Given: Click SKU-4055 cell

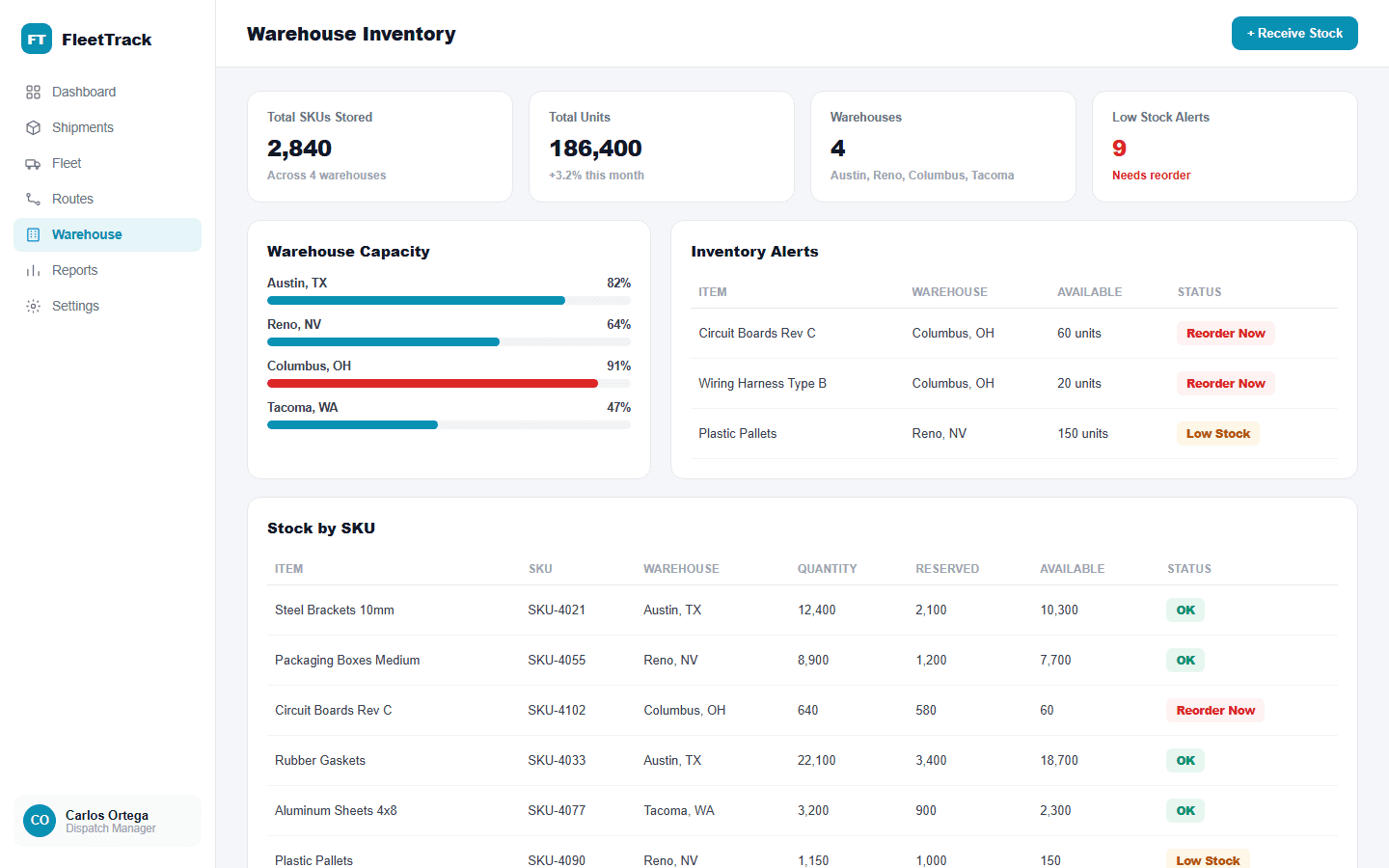Looking at the screenshot, I should pyautogui.click(x=557, y=660).
